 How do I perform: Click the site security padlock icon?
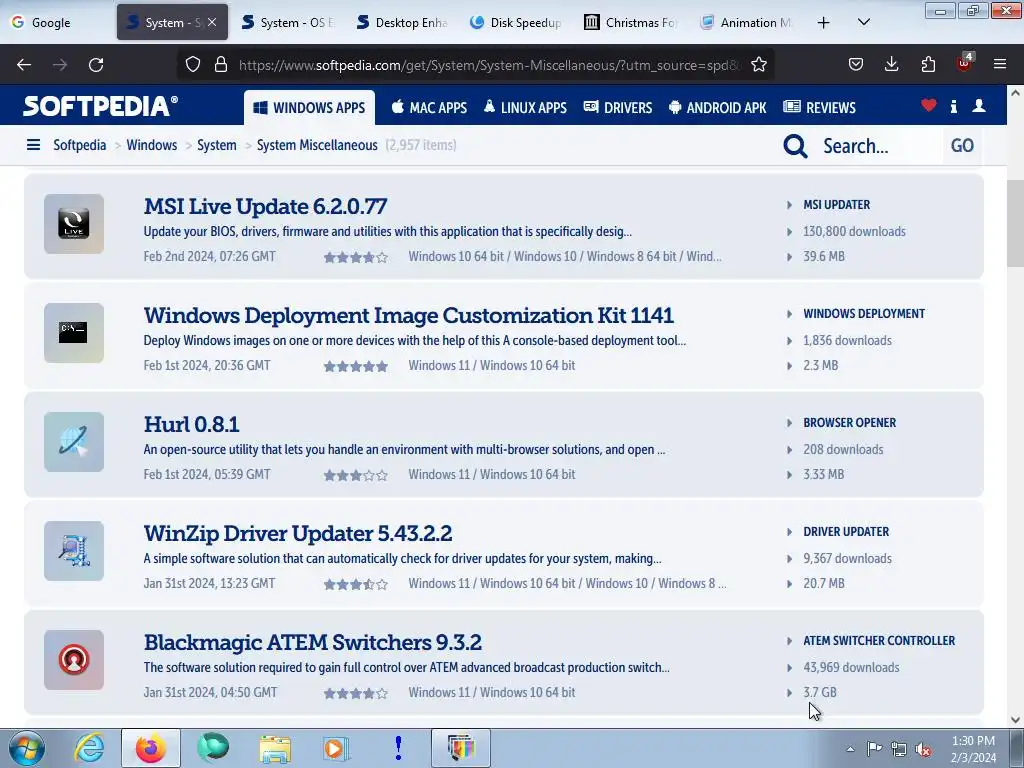coord(221,64)
